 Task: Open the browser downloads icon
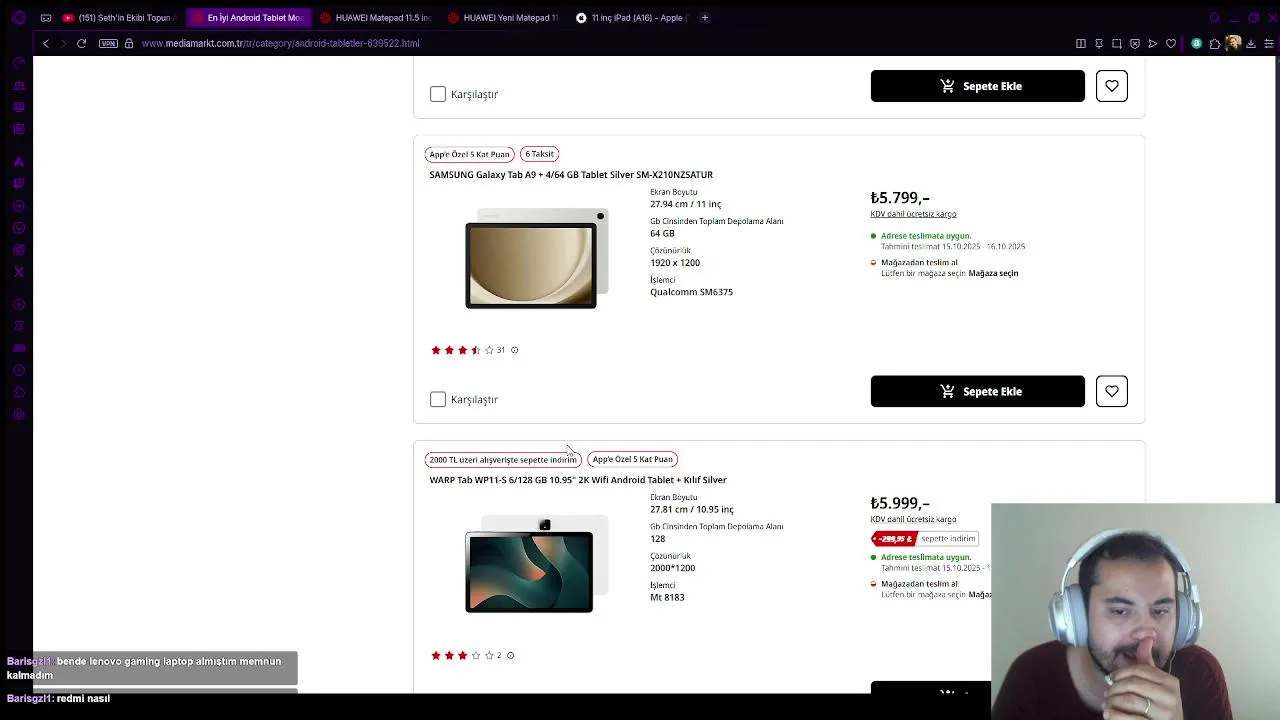[x=1251, y=43]
